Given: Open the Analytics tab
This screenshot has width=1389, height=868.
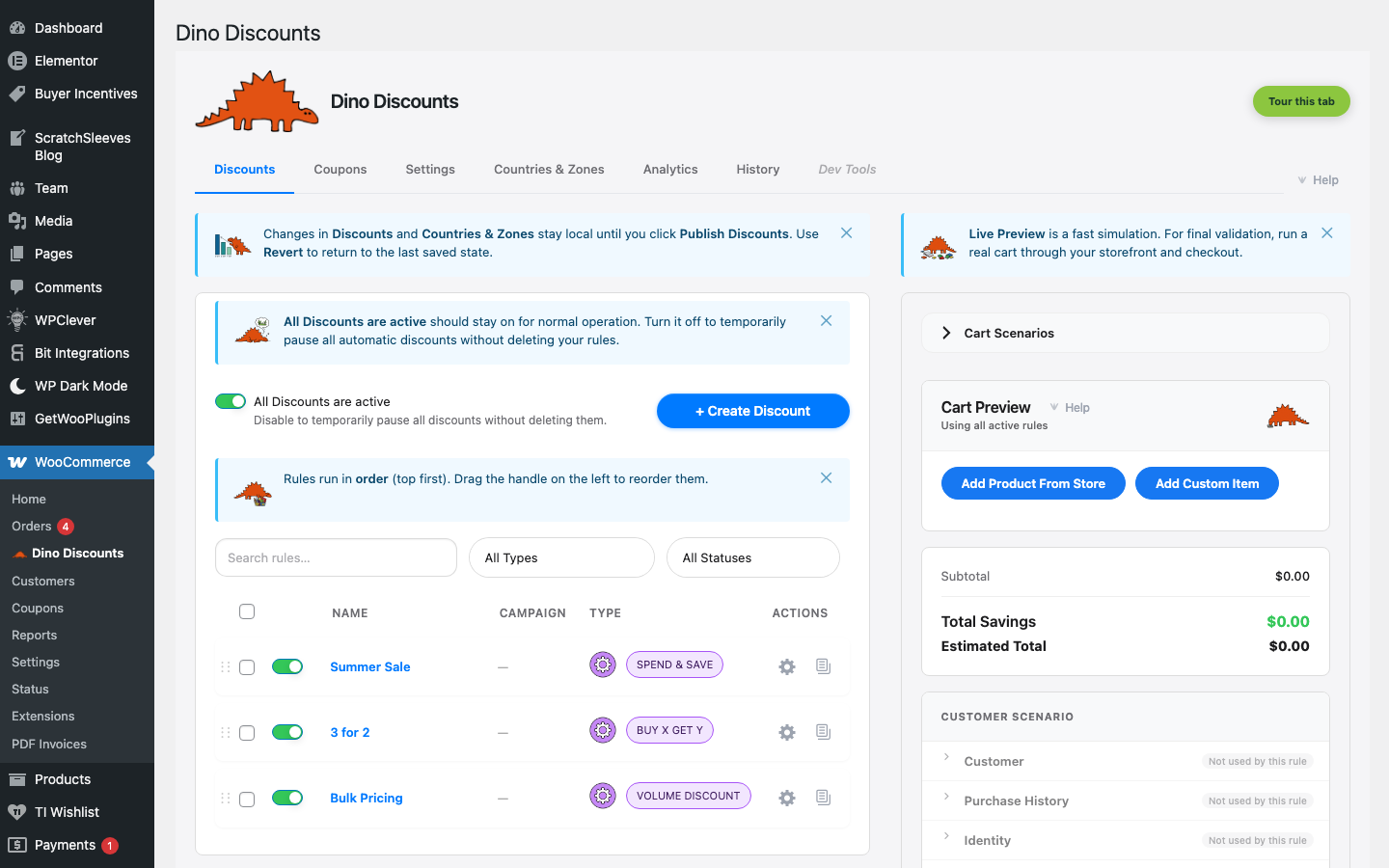Looking at the screenshot, I should 670,169.
